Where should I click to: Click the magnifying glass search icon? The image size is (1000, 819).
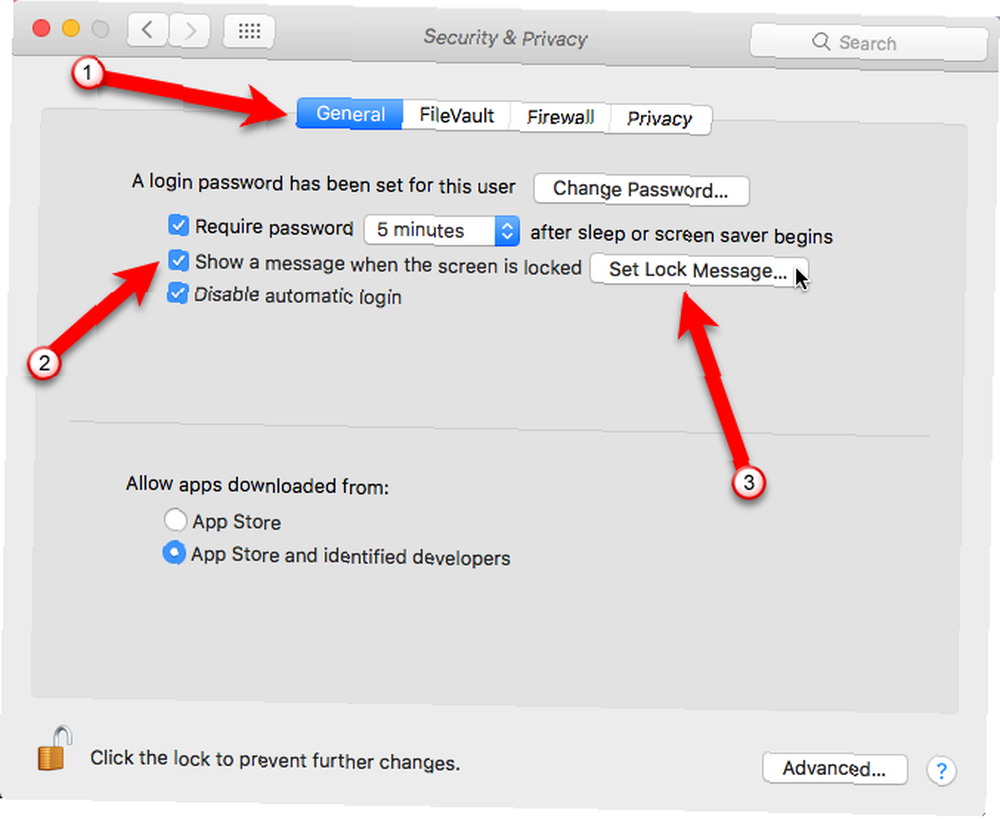click(821, 42)
